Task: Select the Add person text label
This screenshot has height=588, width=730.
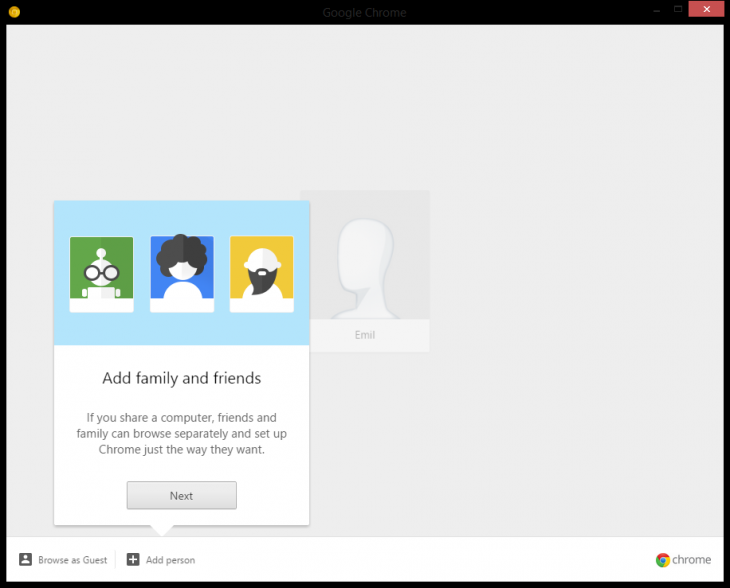Action: 170,560
